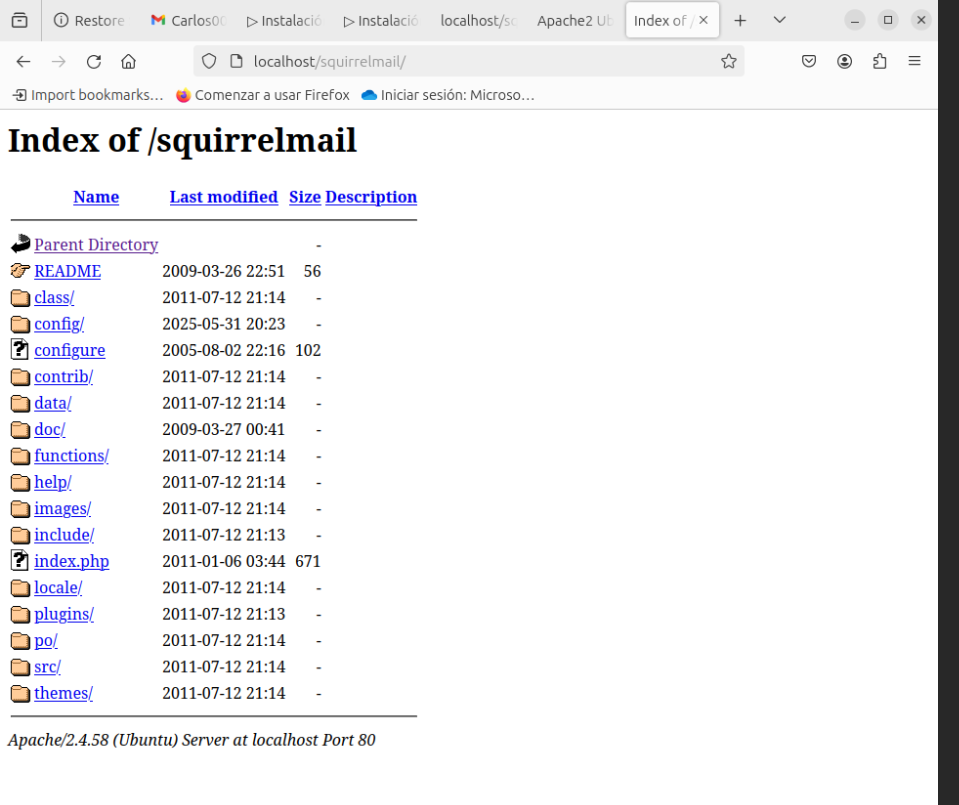Click the folder icon beside class/
Screen dimensions: 959x805
[20, 297]
